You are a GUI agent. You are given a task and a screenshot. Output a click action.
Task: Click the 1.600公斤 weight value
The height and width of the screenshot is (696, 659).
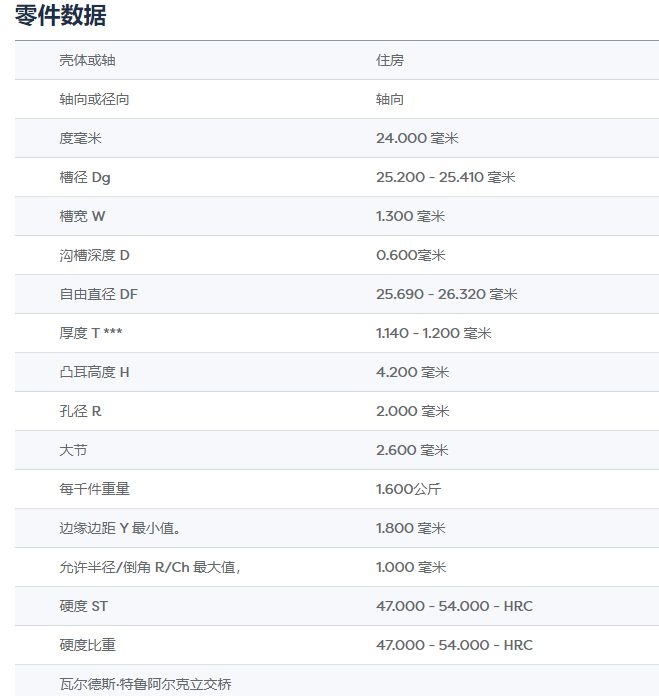pos(408,489)
